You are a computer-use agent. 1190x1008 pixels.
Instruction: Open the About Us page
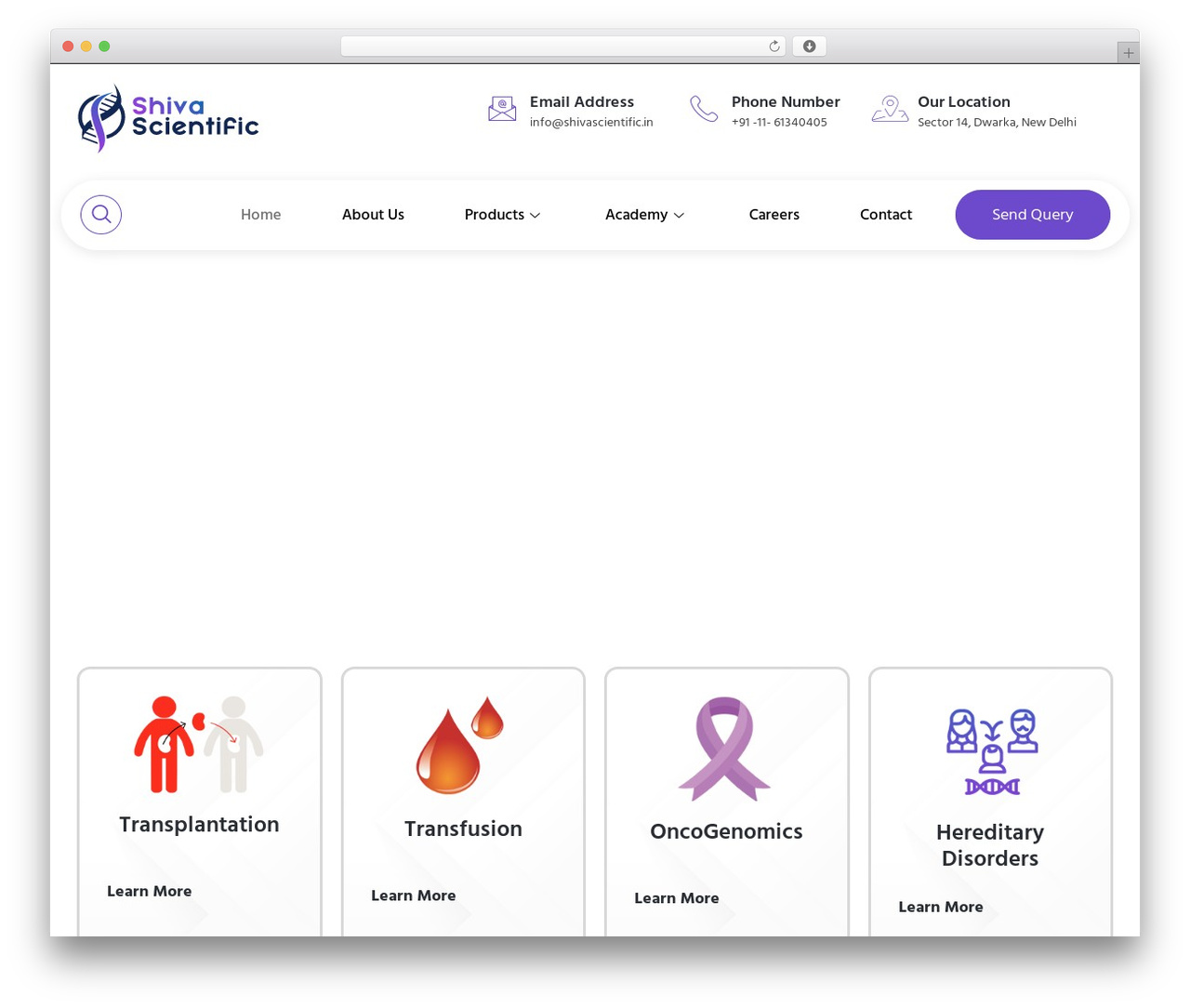pyautogui.click(x=373, y=215)
